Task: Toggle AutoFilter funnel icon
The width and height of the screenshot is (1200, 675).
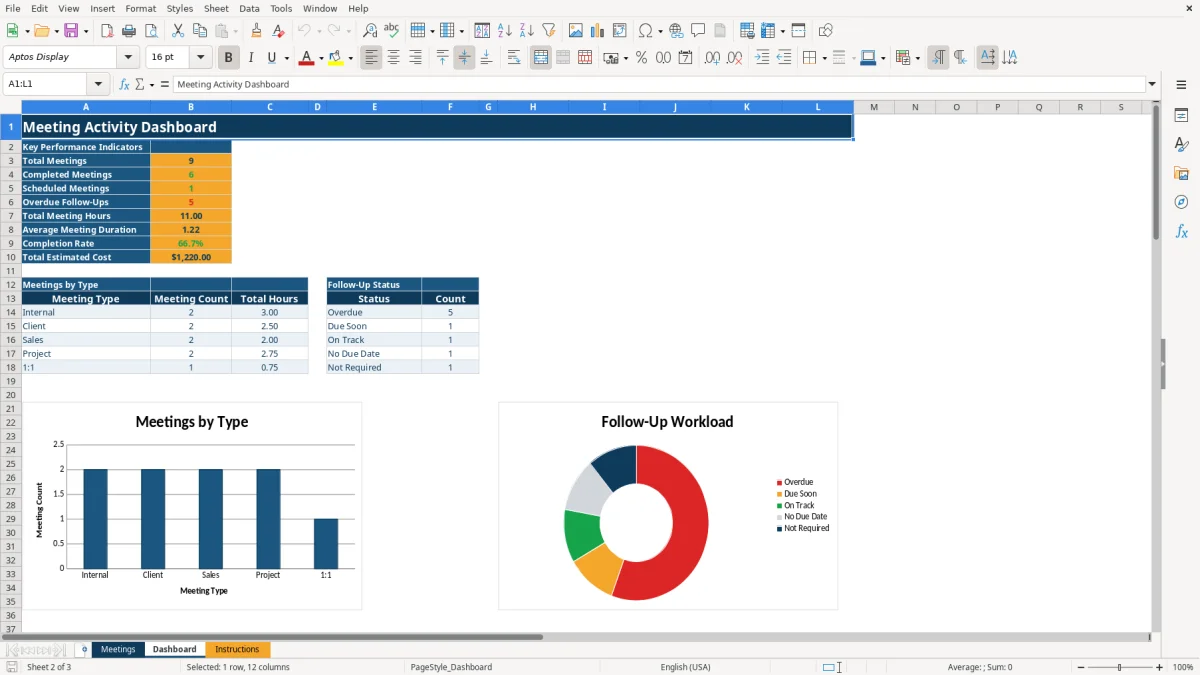Action: tap(548, 31)
